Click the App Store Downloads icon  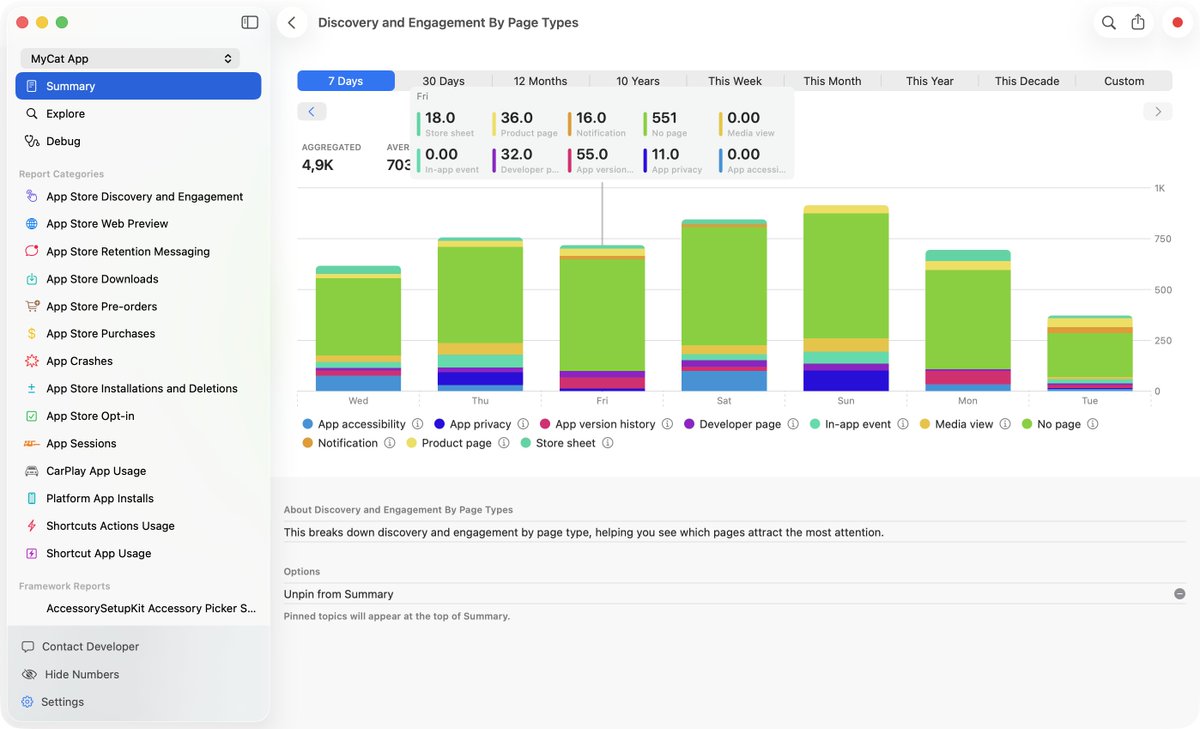point(32,279)
